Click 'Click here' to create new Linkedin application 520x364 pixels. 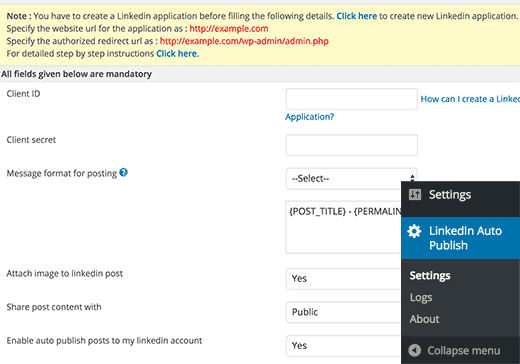(357, 16)
